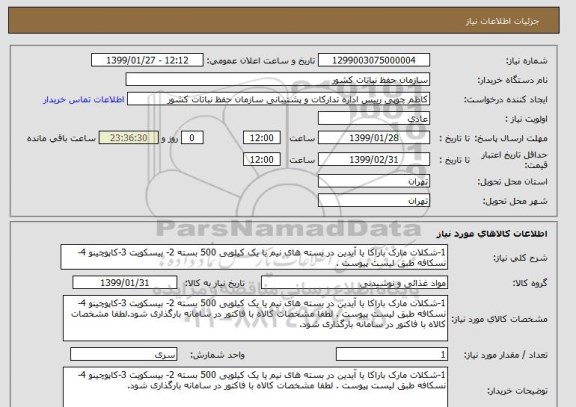The width and height of the screenshot is (576, 407).
Task: Click the price validity date 1399/02/31
Action: point(374,160)
